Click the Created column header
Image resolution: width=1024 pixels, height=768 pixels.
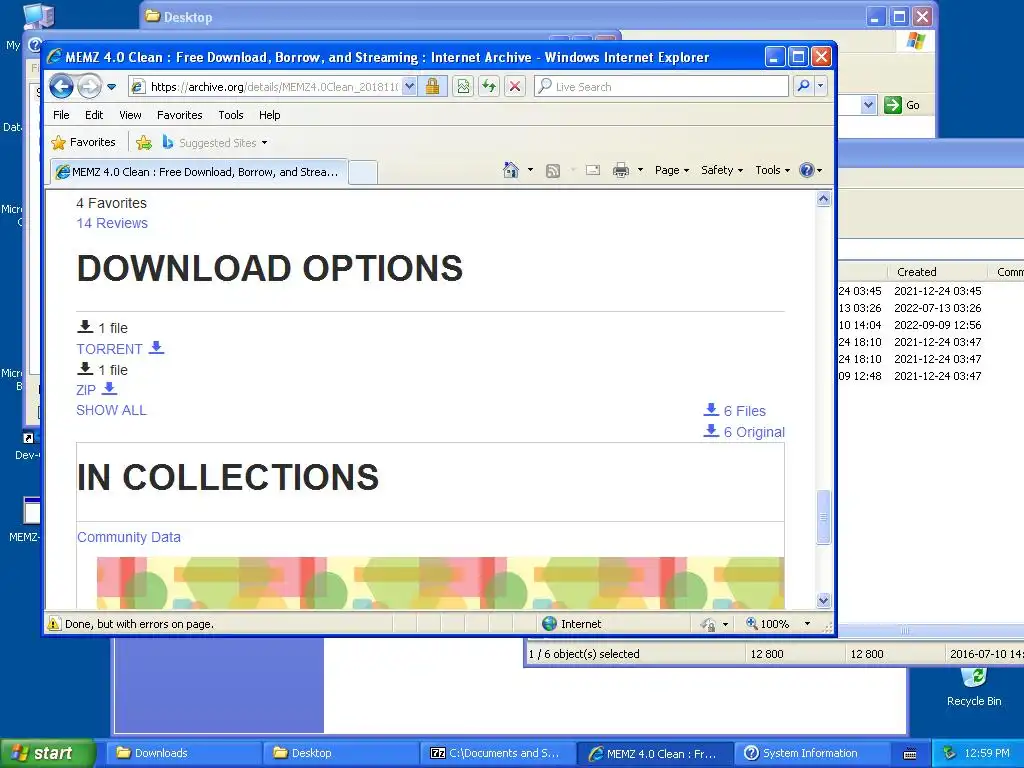coord(916,272)
